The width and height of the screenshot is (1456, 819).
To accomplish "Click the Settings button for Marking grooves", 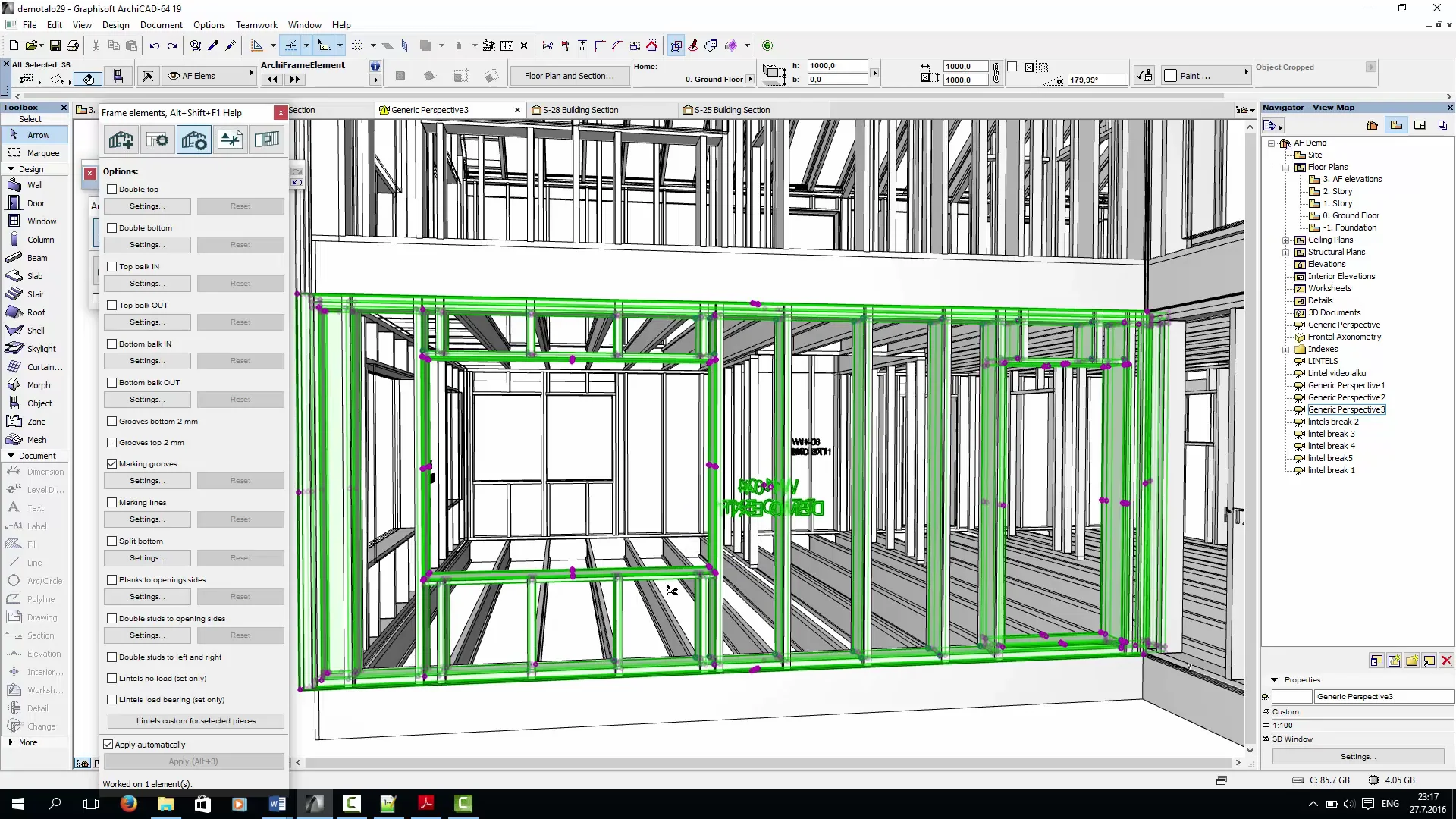I will click(x=147, y=480).
